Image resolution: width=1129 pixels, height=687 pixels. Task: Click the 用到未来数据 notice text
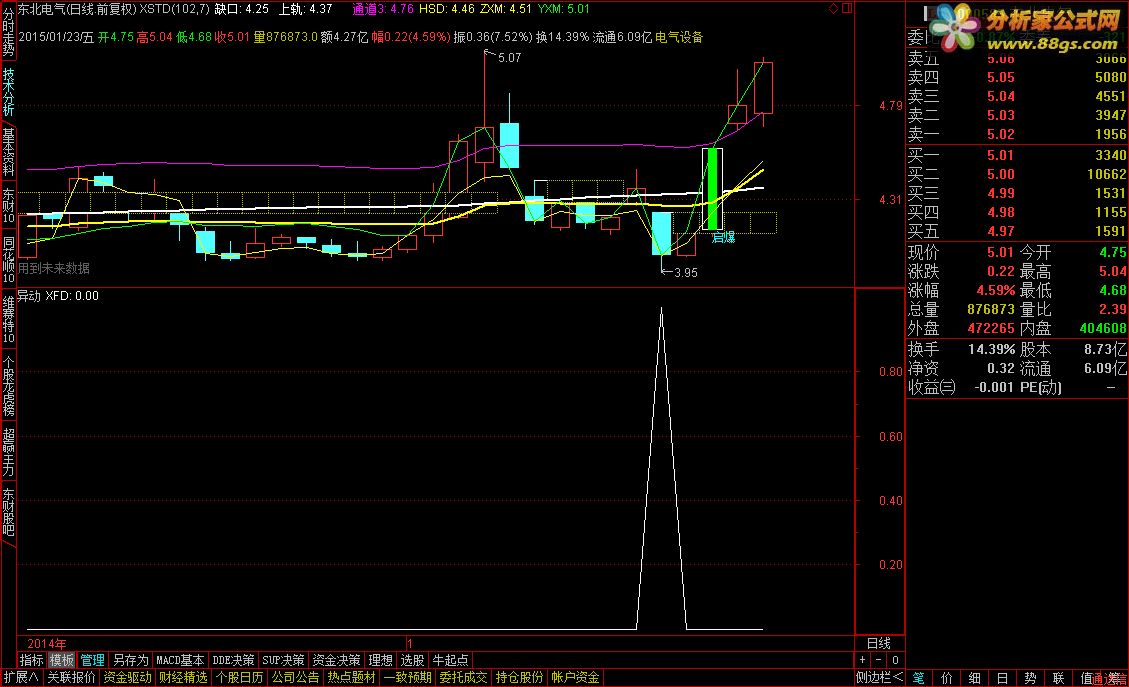[54, 268]
